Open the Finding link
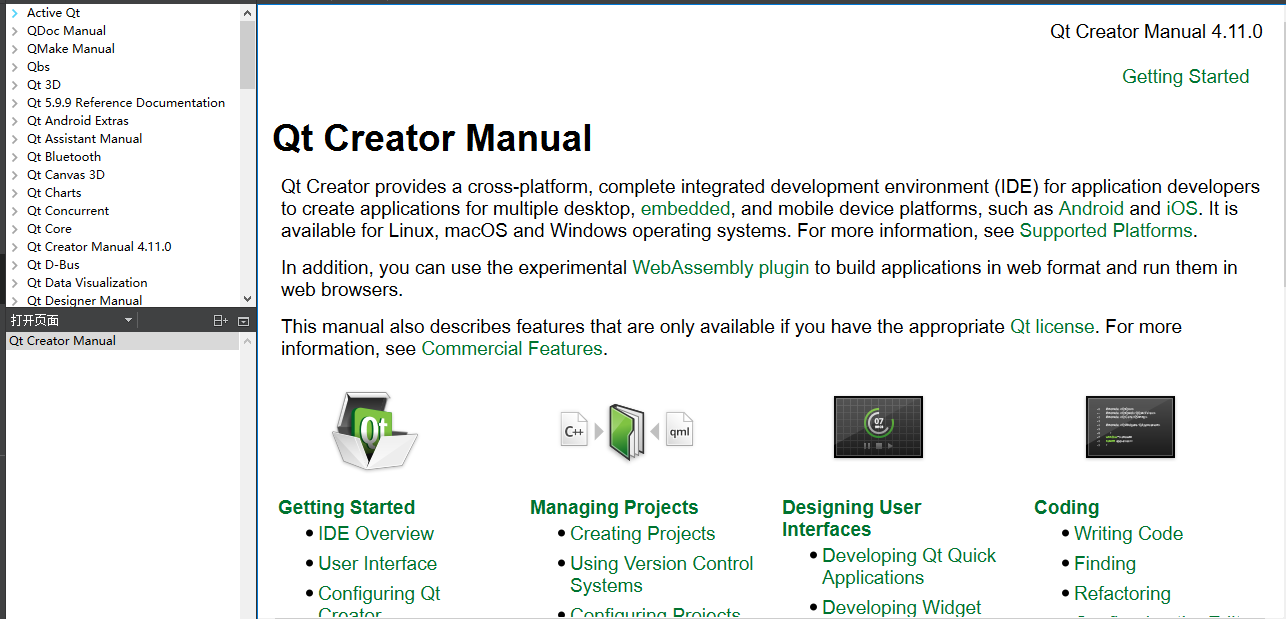Viewport: 1286px width, 619px height. pyautogui.click(x=1105, y=564)
